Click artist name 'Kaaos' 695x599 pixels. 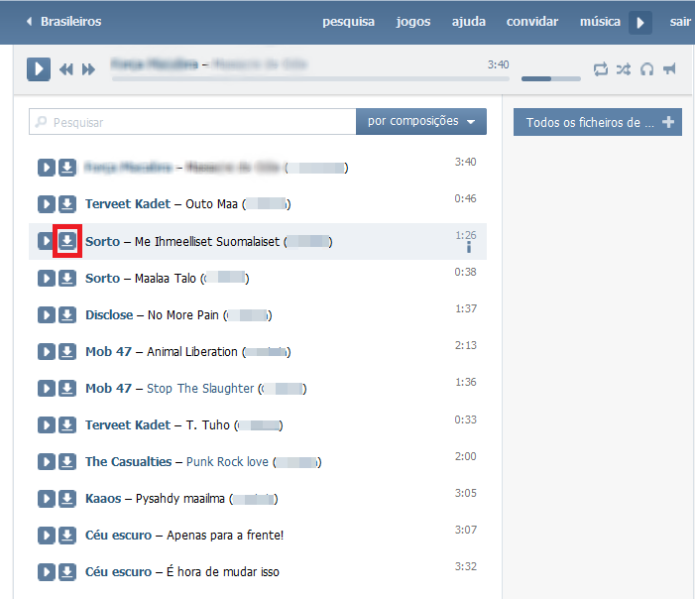point(103,499)
